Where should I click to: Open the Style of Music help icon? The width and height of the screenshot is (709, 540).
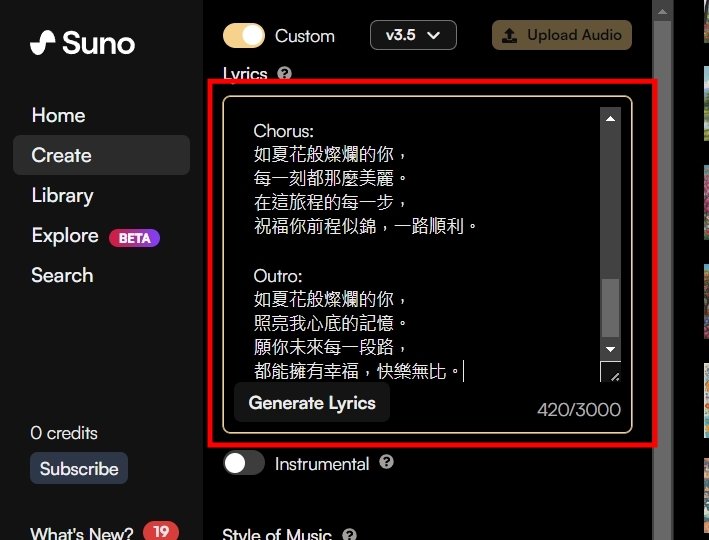349,535
